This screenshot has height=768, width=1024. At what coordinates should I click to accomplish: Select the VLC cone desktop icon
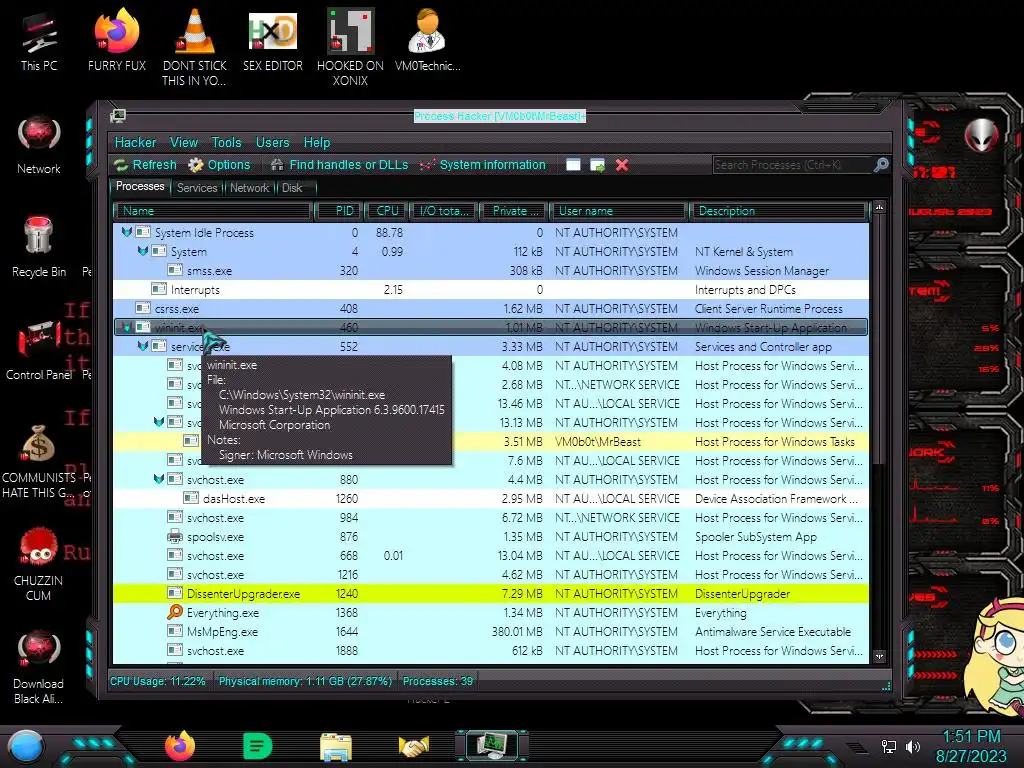tap(195, 47)
